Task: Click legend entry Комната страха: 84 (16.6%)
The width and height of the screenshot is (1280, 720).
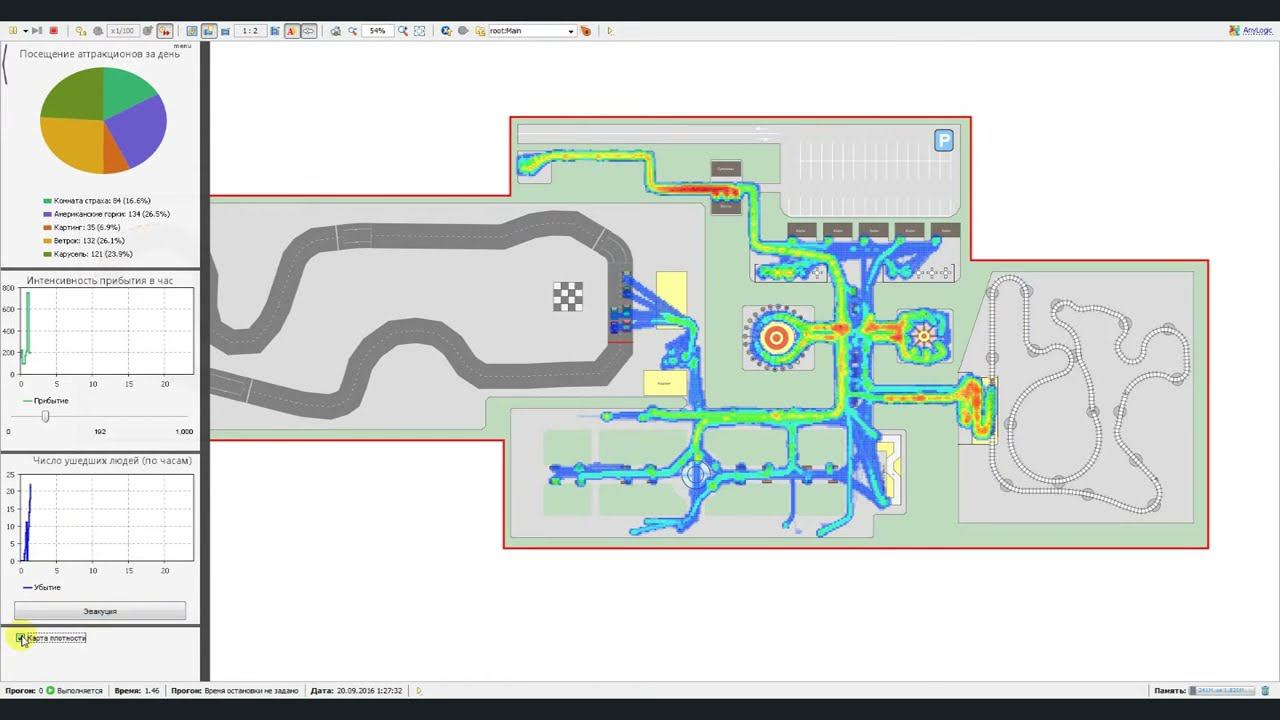Action: pos(97,201)
